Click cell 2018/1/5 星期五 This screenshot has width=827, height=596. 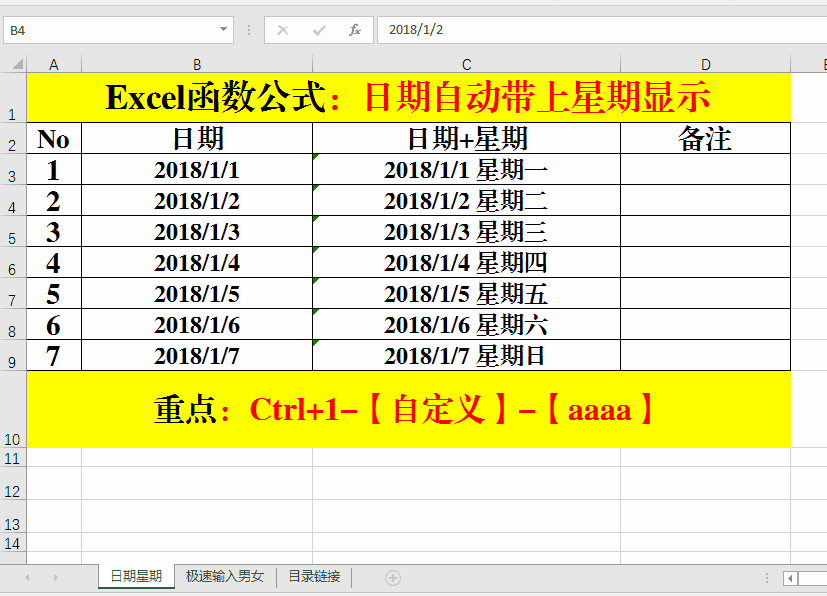tap(466, 294)
